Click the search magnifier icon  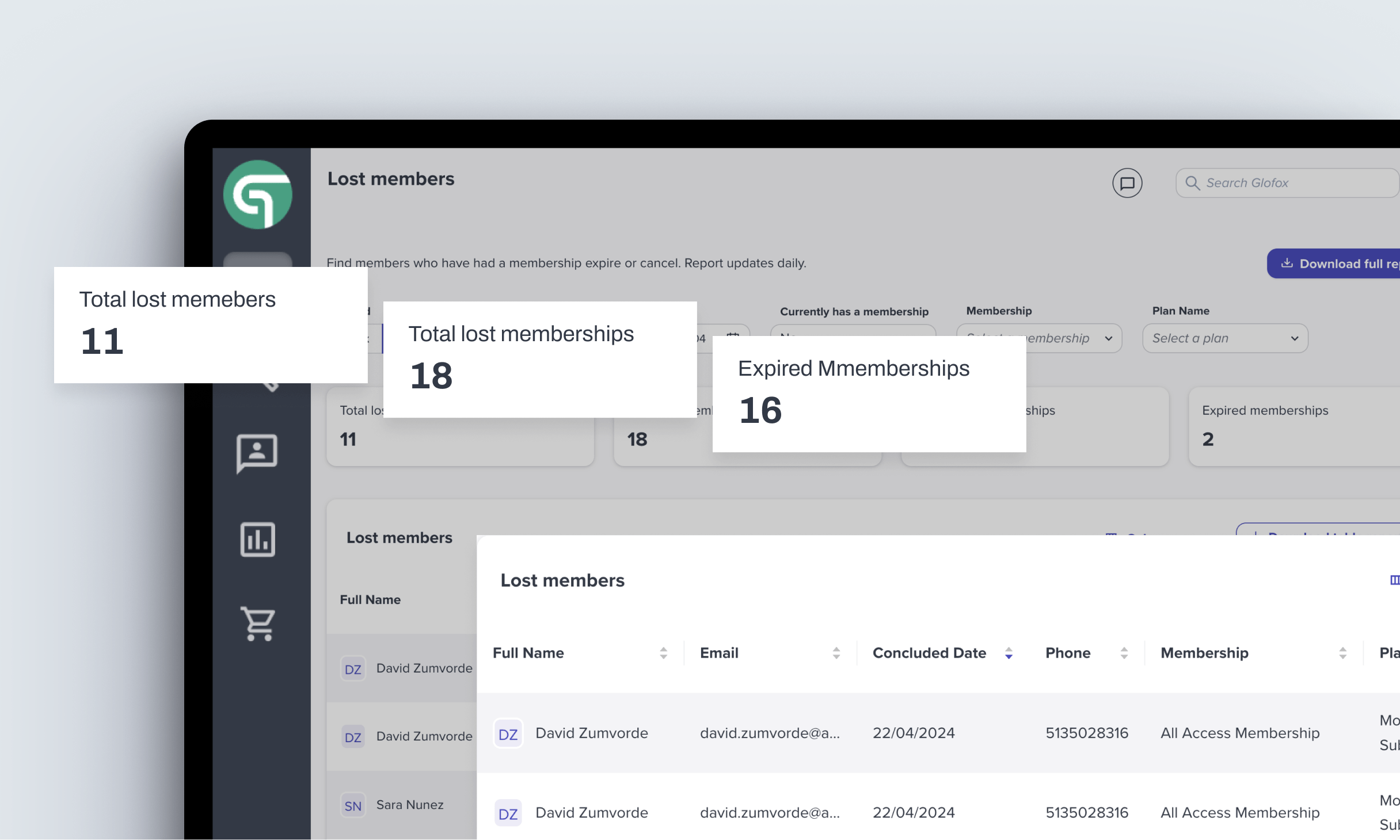[1192, 183]
